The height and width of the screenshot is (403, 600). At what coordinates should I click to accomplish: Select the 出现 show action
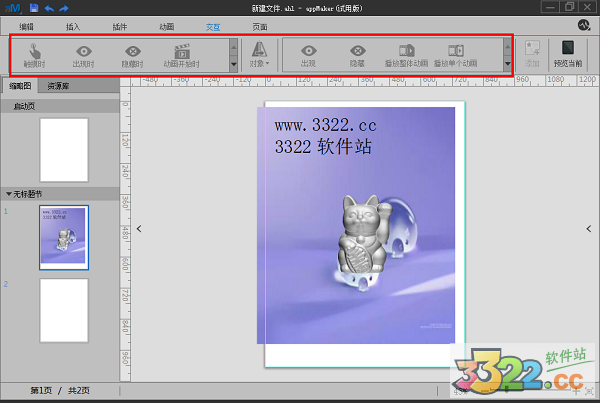tap(310, 54)
